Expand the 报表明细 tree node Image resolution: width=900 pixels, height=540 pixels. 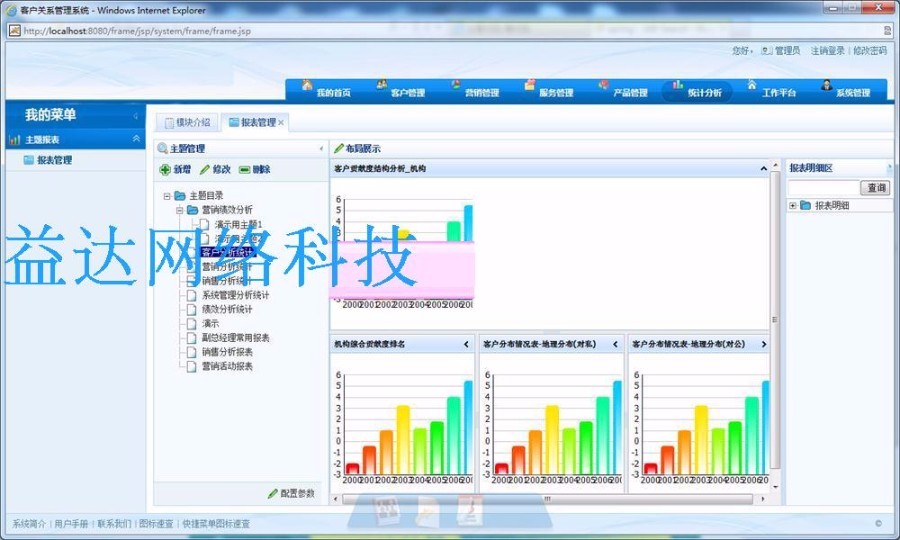pyautogui.click(x=793, y=205)
